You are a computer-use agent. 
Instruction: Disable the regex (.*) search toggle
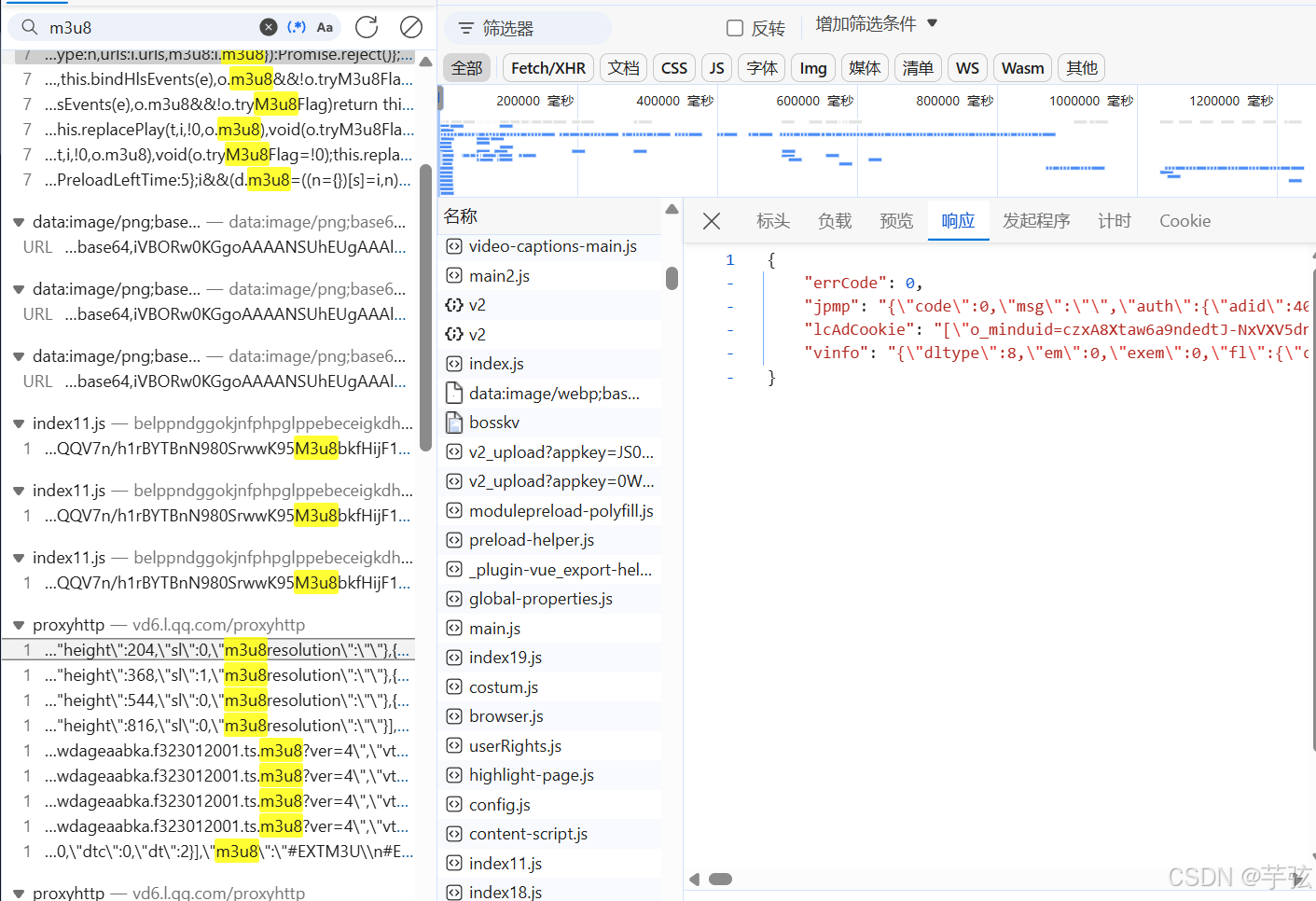click(298, 26)
